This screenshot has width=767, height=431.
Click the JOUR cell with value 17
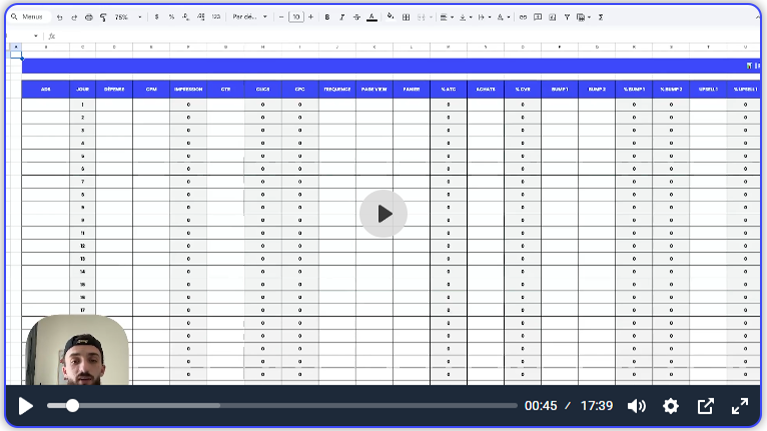(83, 310)
